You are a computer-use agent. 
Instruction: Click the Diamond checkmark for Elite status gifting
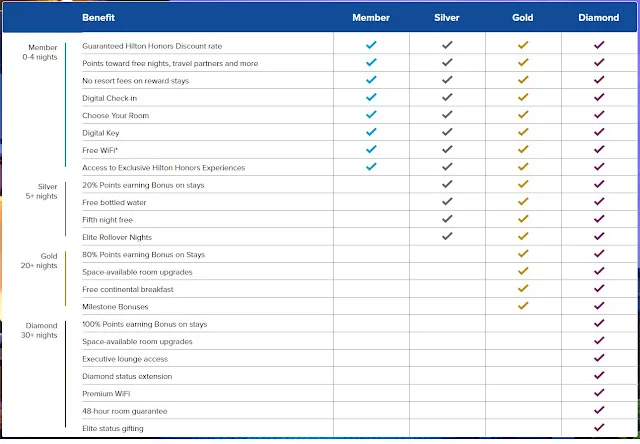tap(599, 427)
